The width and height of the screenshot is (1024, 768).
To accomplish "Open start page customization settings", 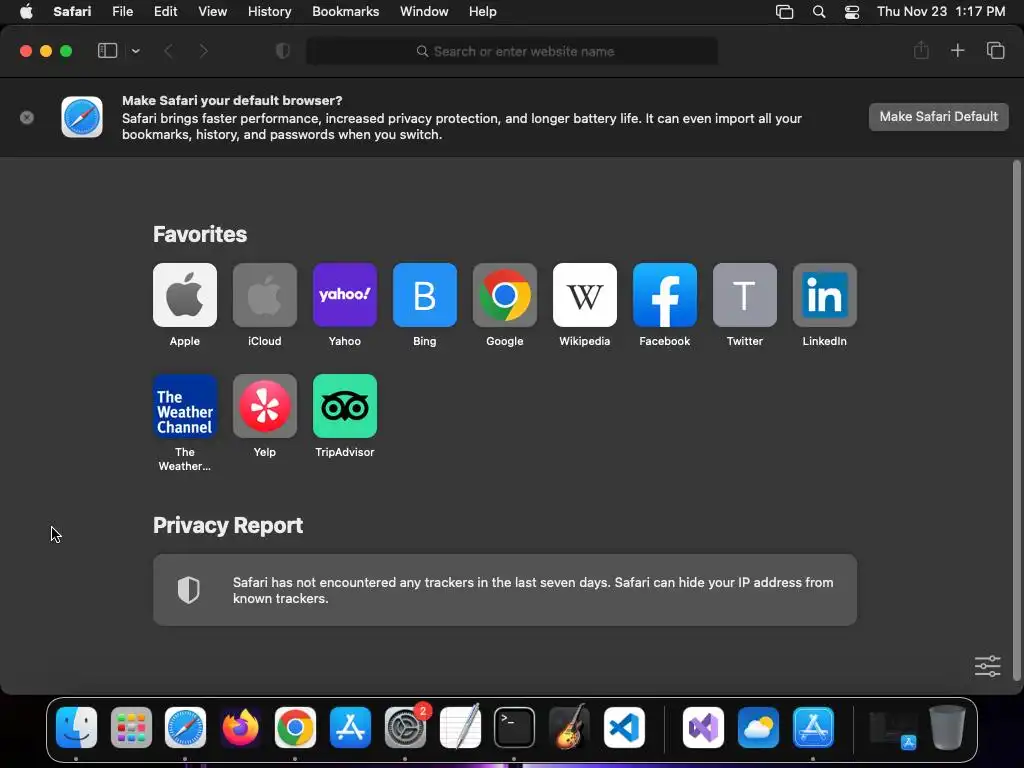I will coord(987,666).
